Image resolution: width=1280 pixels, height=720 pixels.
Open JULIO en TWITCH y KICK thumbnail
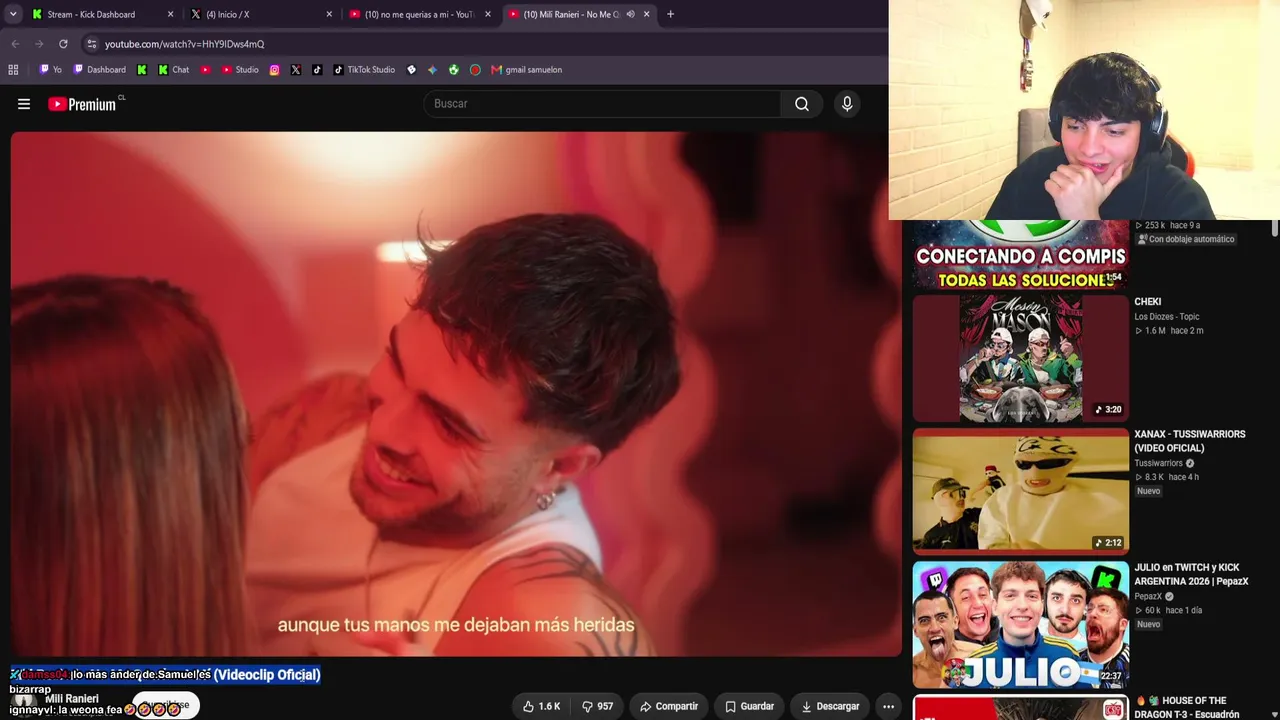[1020, 624]
